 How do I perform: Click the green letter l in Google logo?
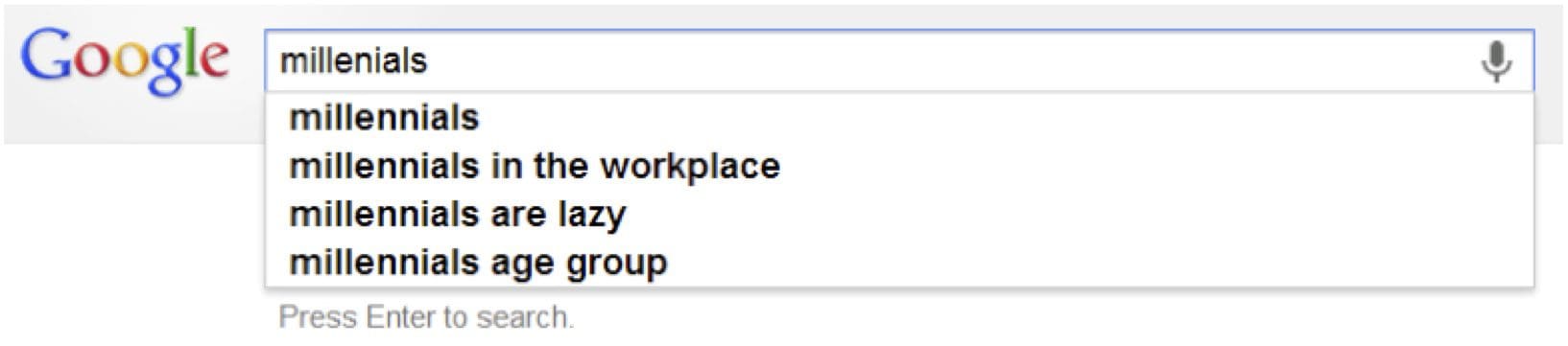point(193,53)
